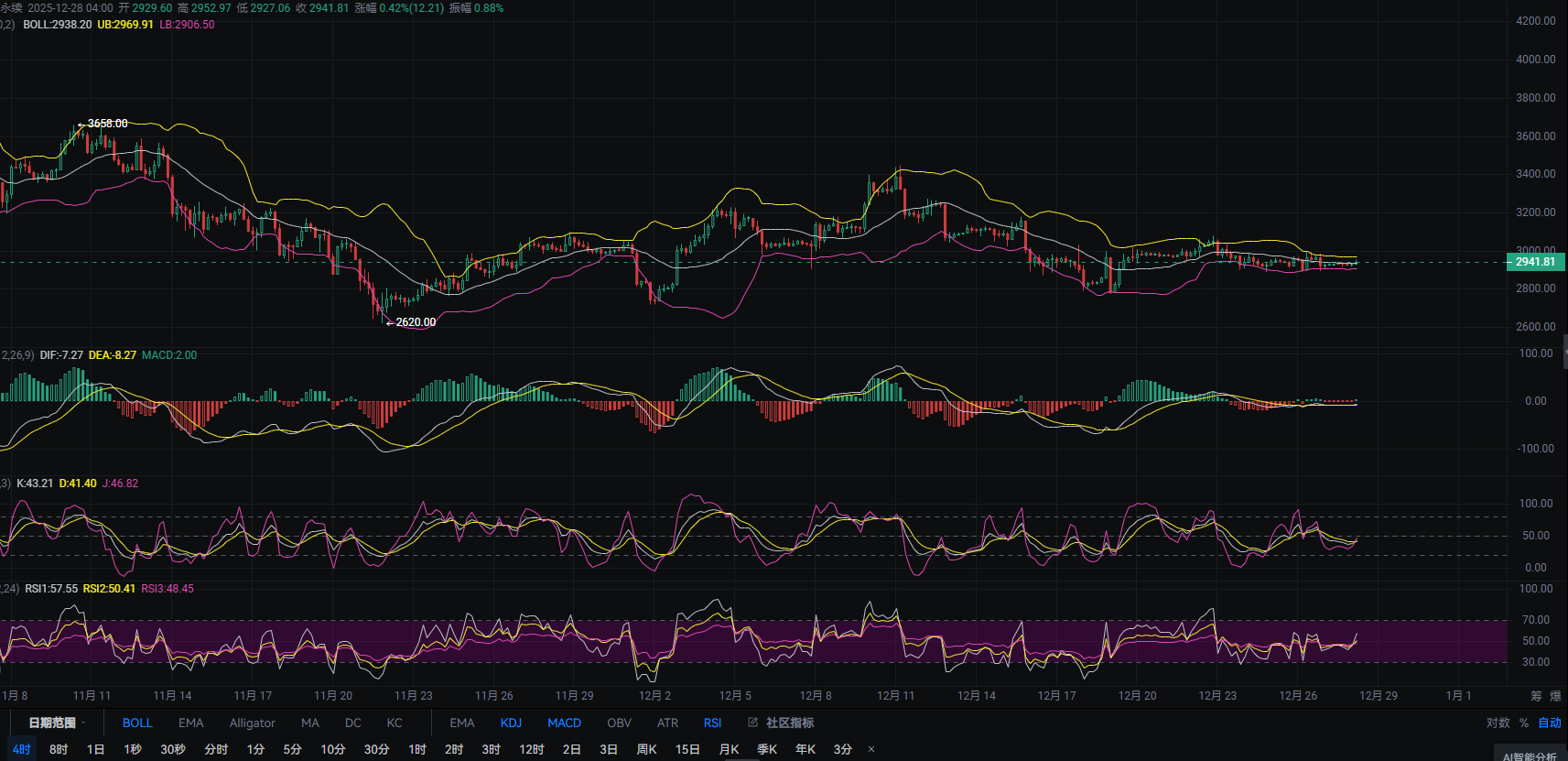Switch to the 周K weekly timeframe
This screenshot has height=761, width=1568.
tap(646, 749)
